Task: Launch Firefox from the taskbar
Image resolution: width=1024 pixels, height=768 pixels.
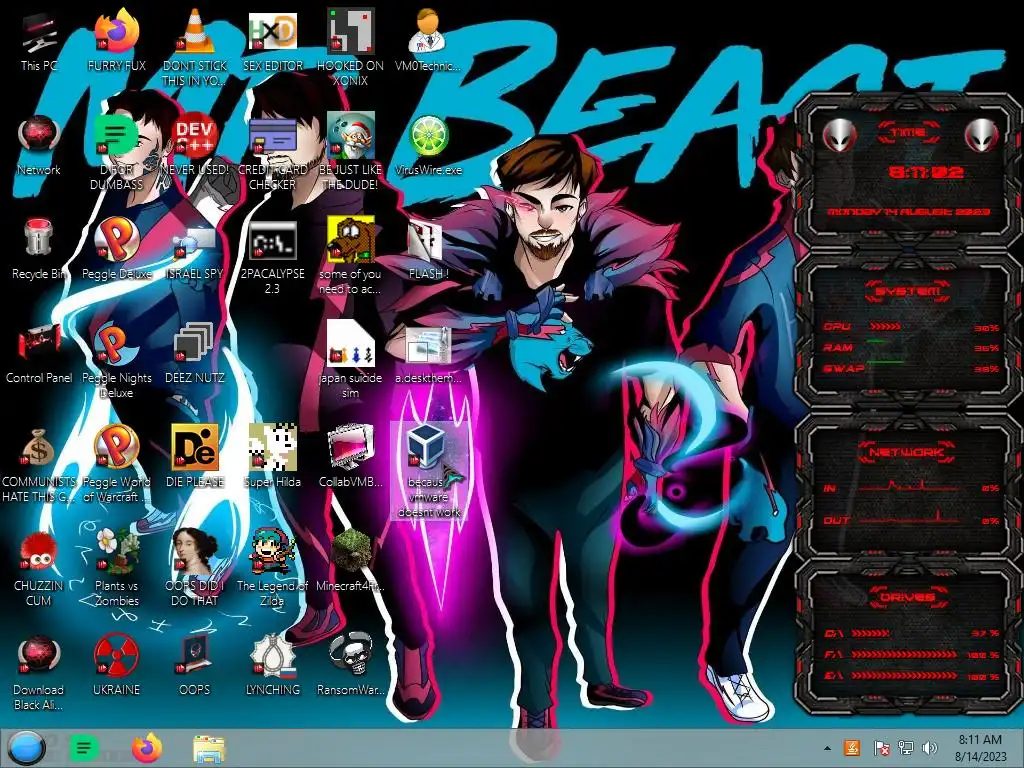Action: (148, 748)
